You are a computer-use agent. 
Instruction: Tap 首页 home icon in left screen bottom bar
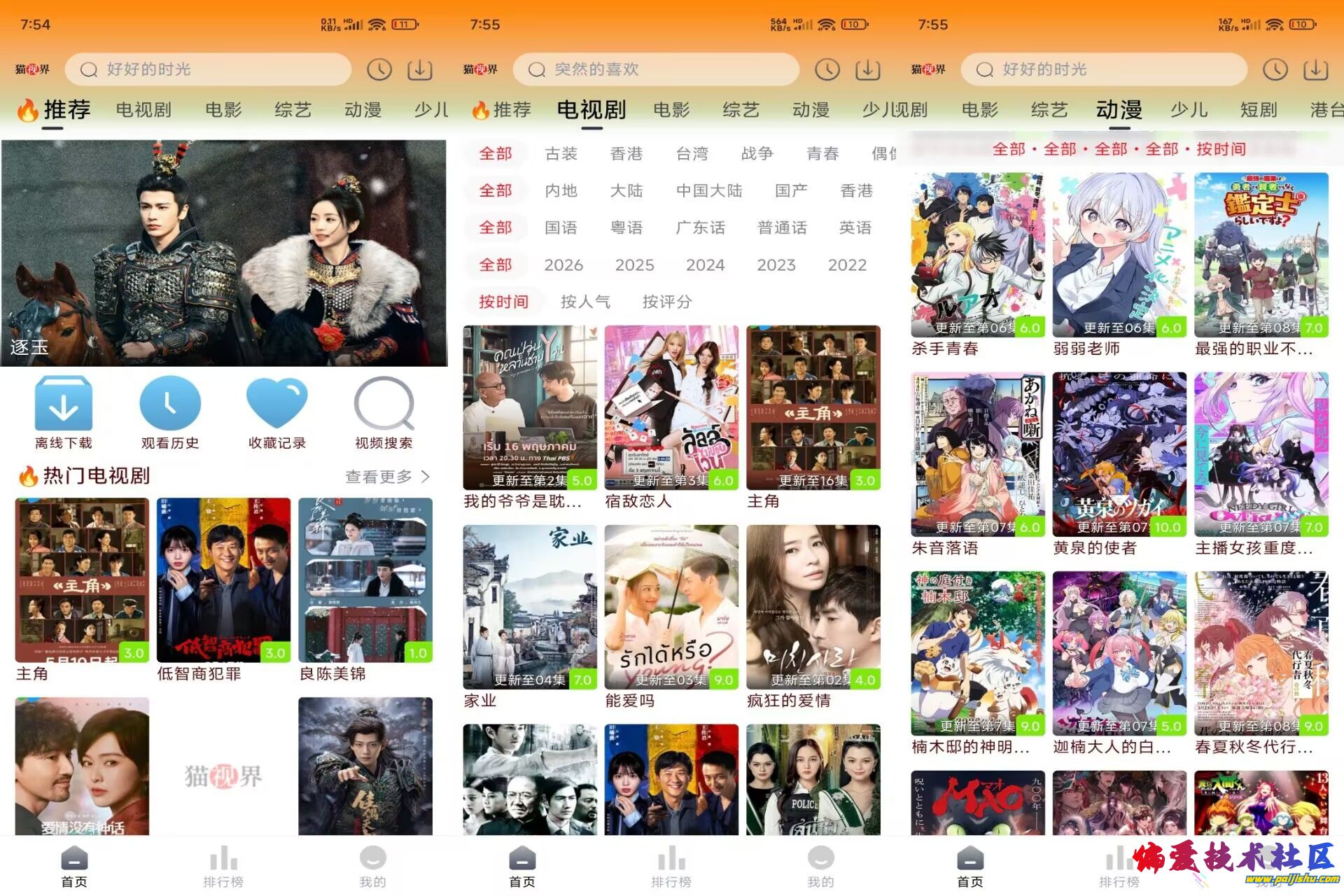pos(74,858)
